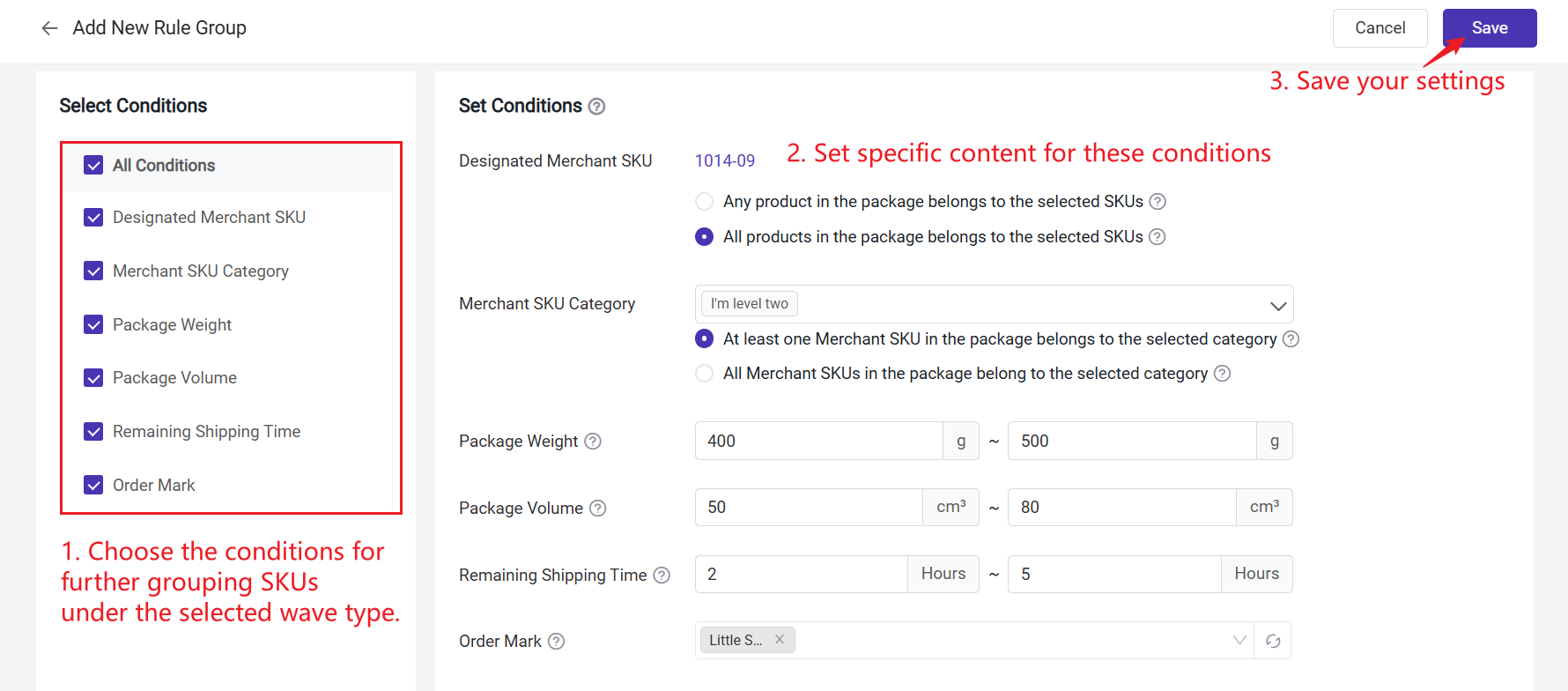Click help icon beside Package Weight label
This screenshot has height=691, width=1568.
(x=593, y=441)
